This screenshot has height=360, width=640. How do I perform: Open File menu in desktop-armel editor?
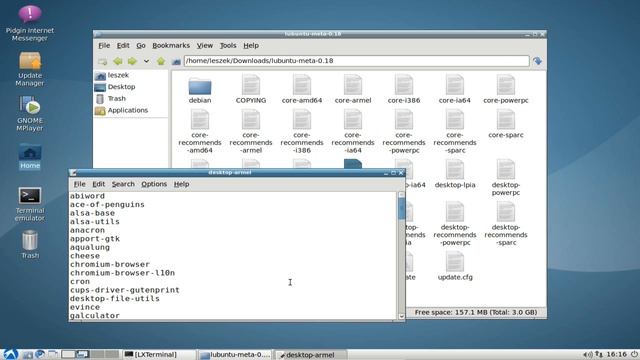[x=80, y=184]
